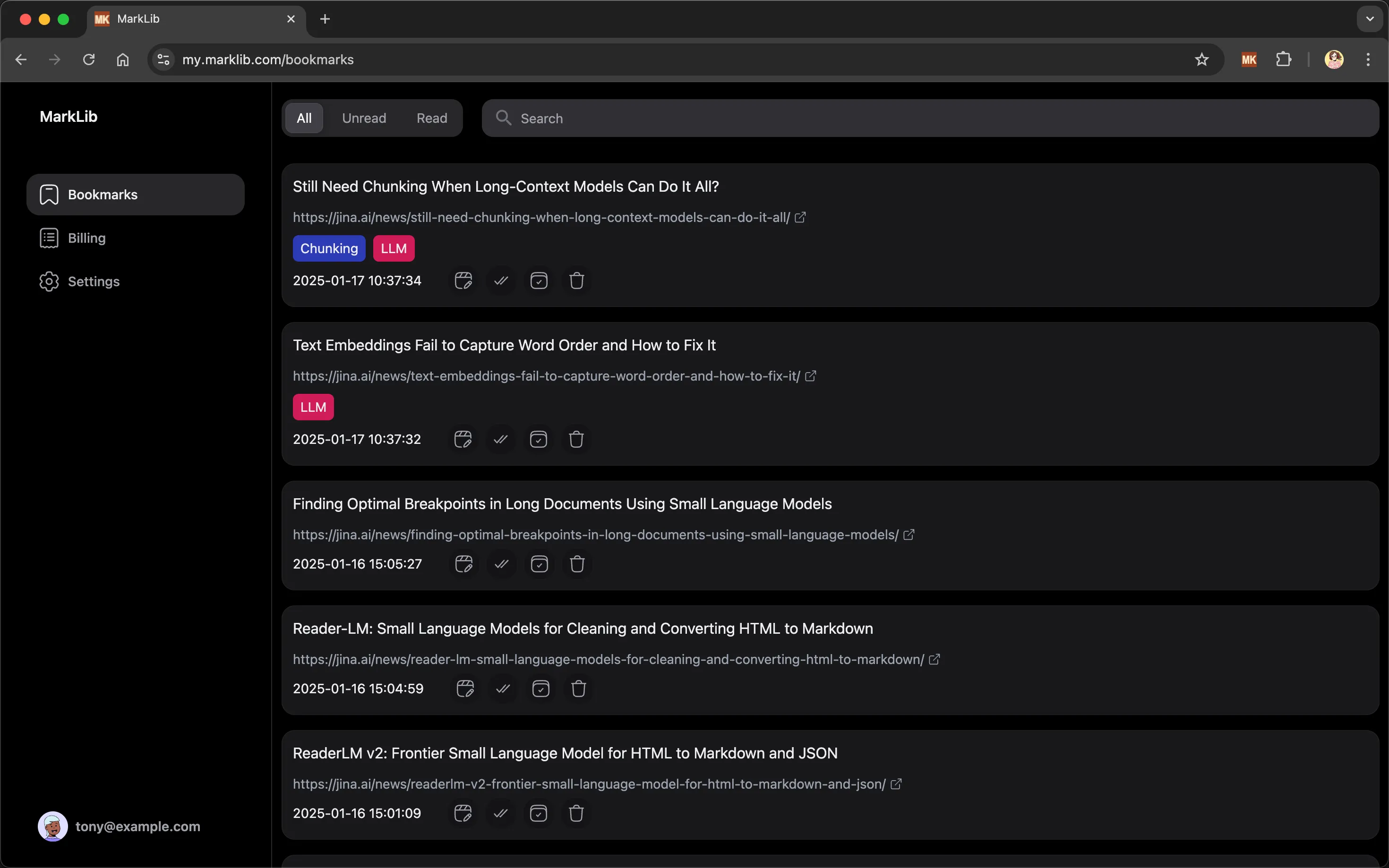Click the archive icon on 'Still Need Chunking' bookmark
The width and height of the screenshot is (1389, 868).
click(539, 280)
